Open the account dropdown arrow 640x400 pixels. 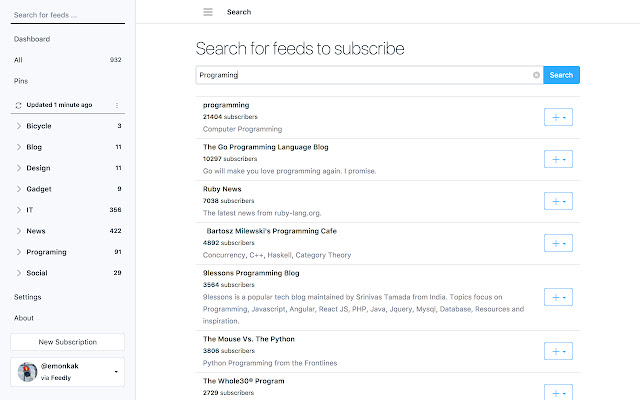click(x=118, y=372)
